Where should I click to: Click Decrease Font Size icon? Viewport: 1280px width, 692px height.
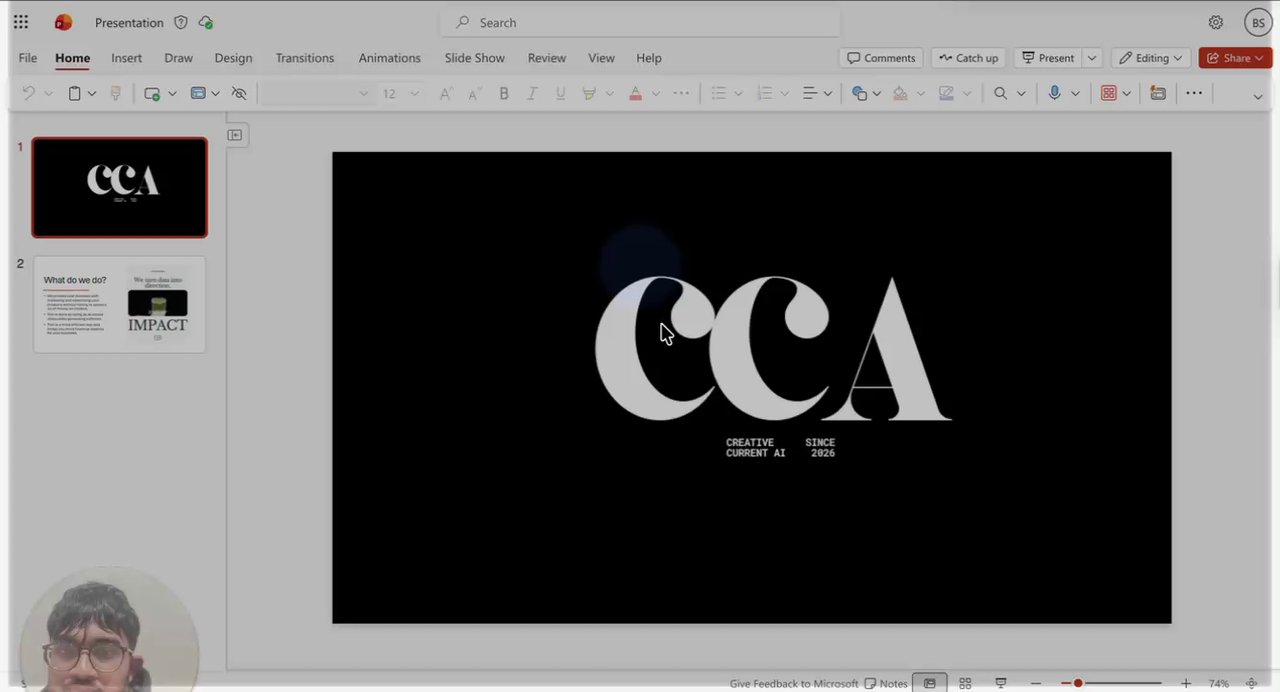[x=474, y=93]
